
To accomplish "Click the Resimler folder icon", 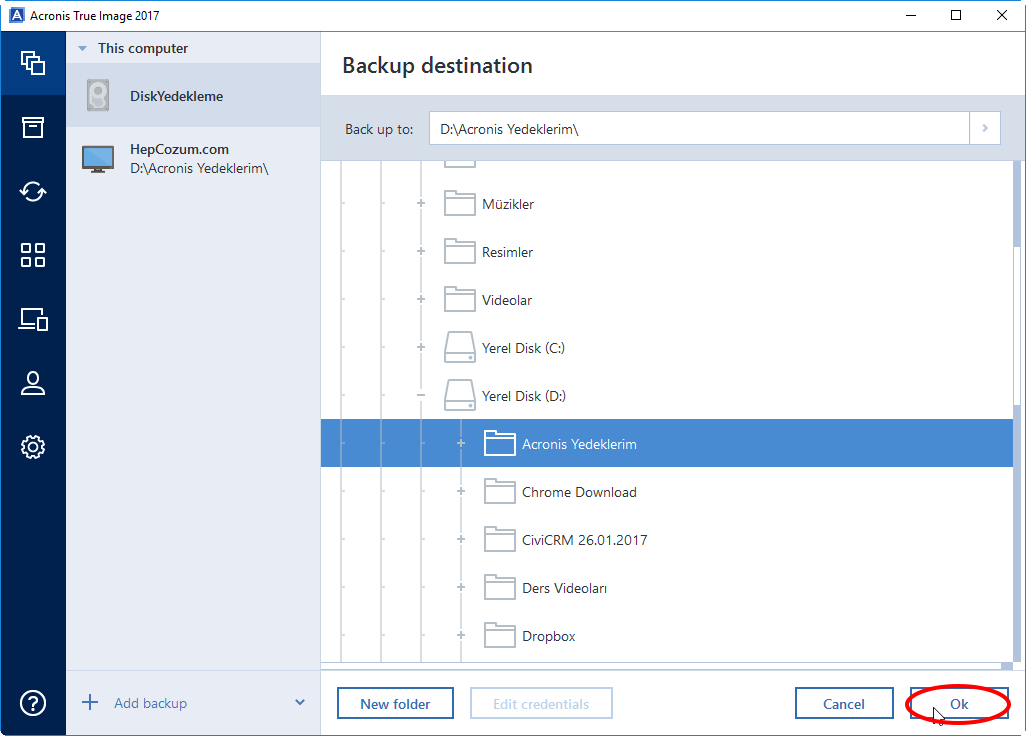I will pyautogui.click(x=459, y=251).
